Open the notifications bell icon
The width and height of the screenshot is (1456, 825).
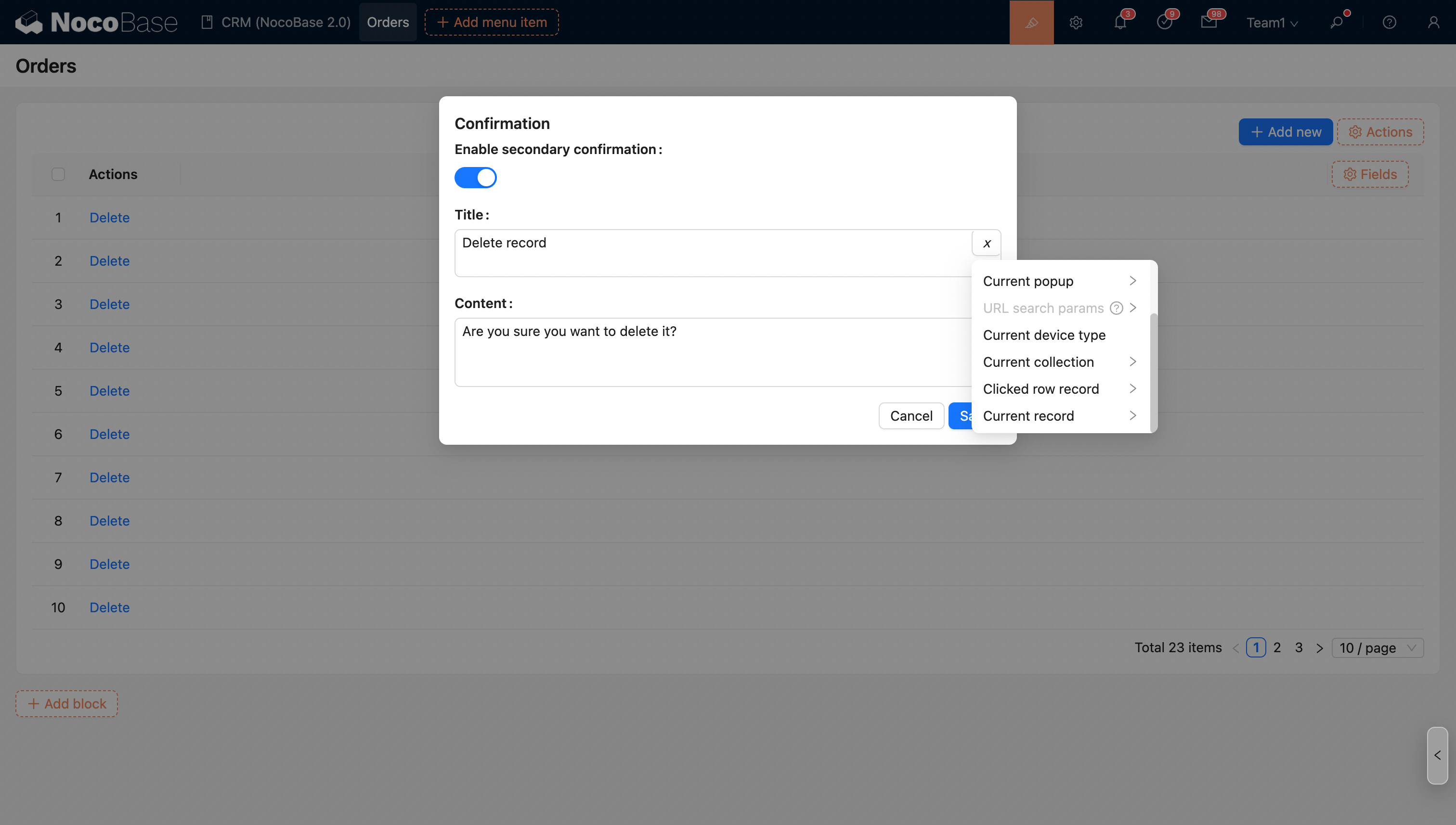[1120, 22]
